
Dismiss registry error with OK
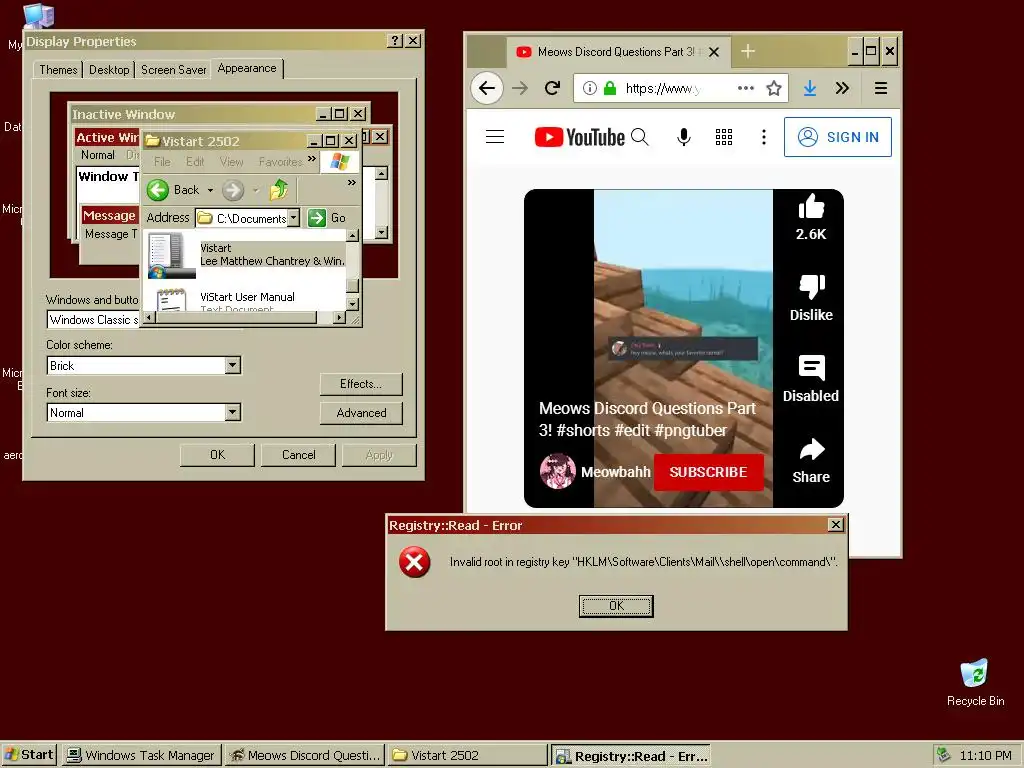click(x=616, y=606)
